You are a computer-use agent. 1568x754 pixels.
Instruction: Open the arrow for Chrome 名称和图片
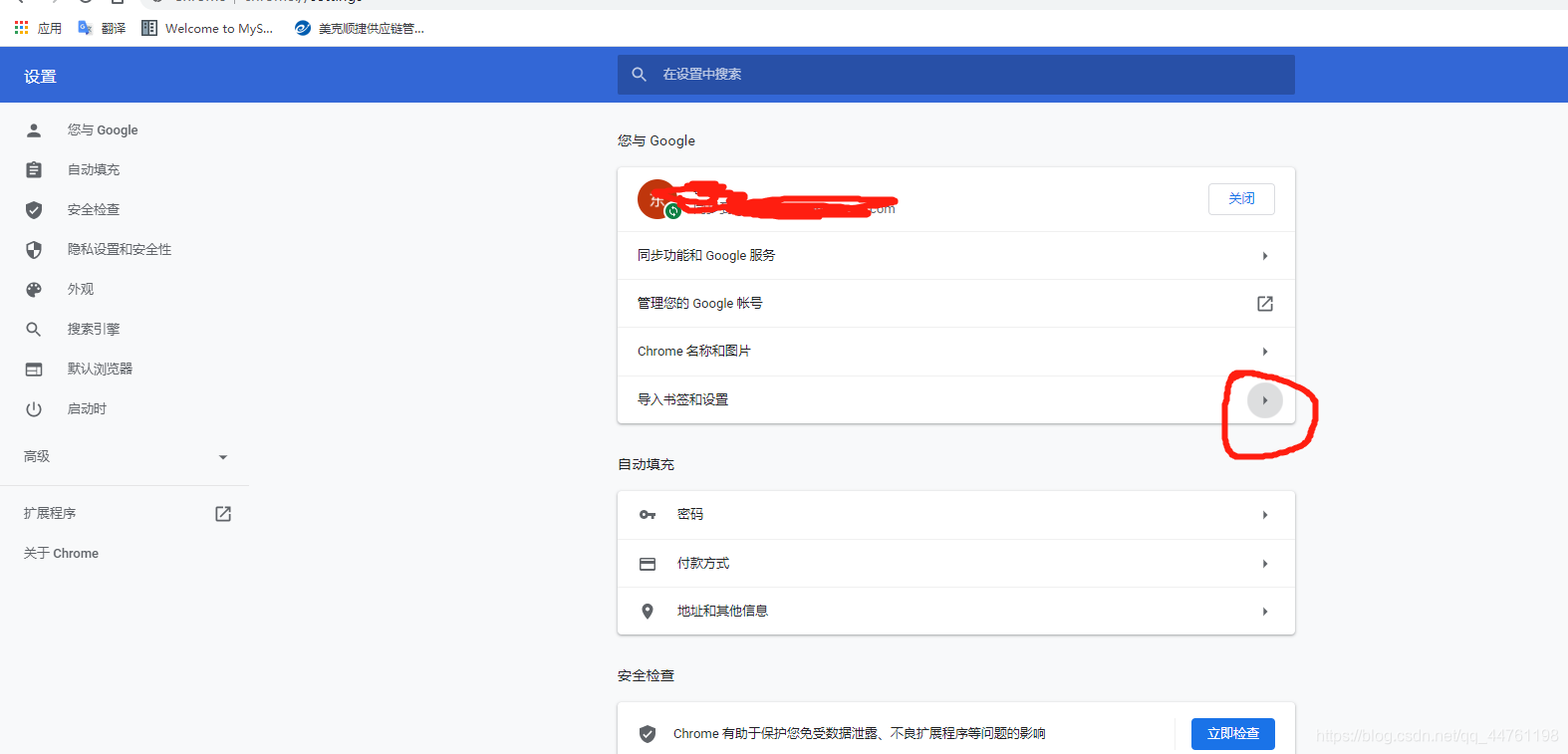click(1265, 352)
